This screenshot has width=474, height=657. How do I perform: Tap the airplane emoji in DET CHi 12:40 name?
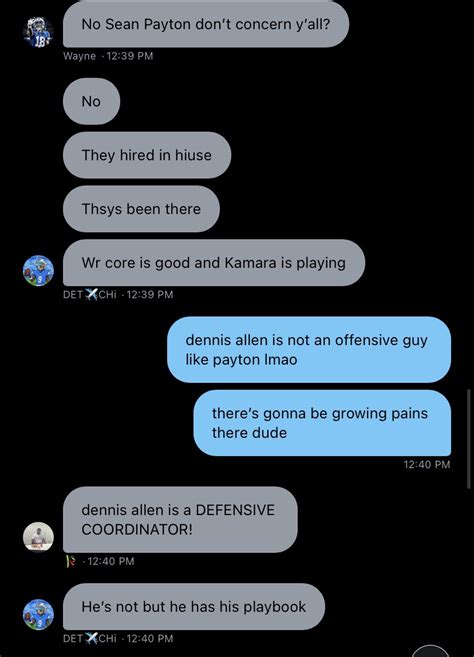pyautogui.click(x=91, y=638)
